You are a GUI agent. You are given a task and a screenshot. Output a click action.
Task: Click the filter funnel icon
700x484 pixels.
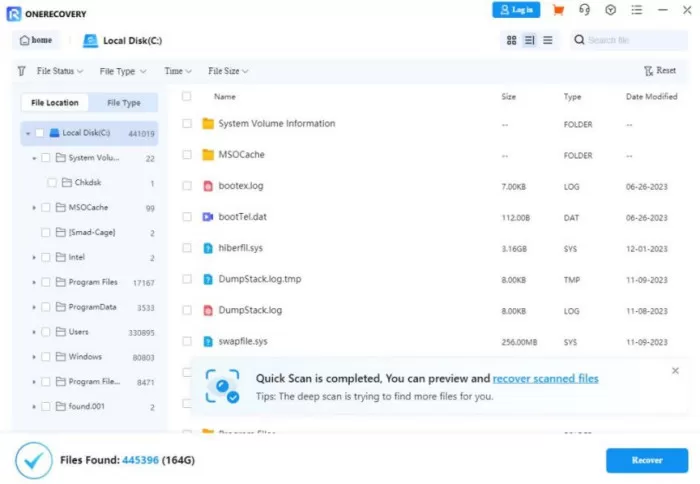(x=21, y=71)
